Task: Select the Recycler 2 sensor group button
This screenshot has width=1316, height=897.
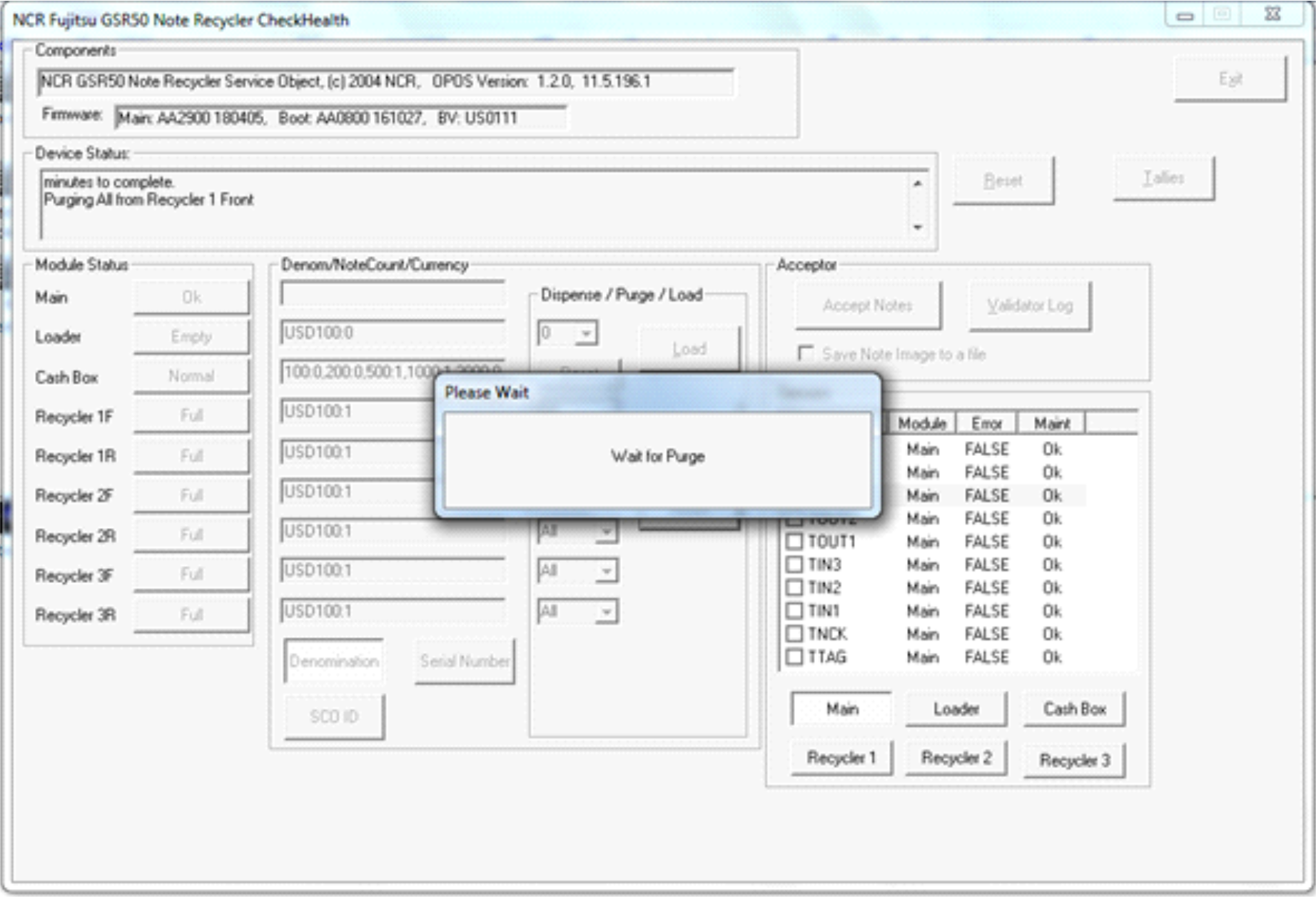Action: click(956, 758)
